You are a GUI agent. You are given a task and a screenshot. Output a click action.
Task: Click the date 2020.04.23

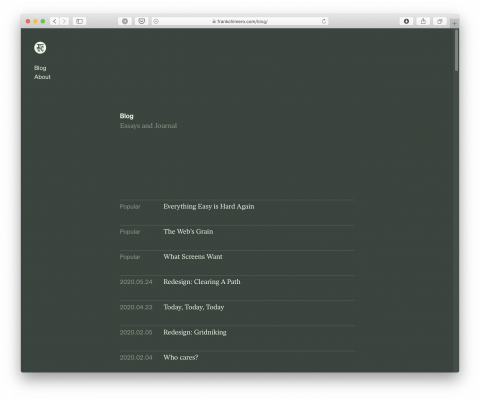(x=136, y=307)
